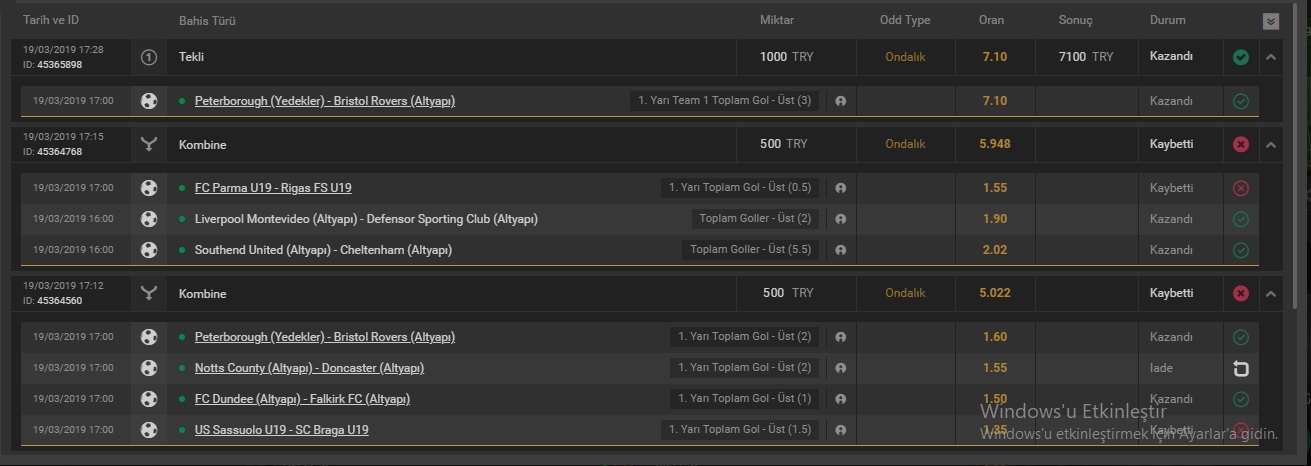Screen dimensions: 1311x466
Task: Collapse the Kombine bet 45364768 details
Action: [1271, 144]
